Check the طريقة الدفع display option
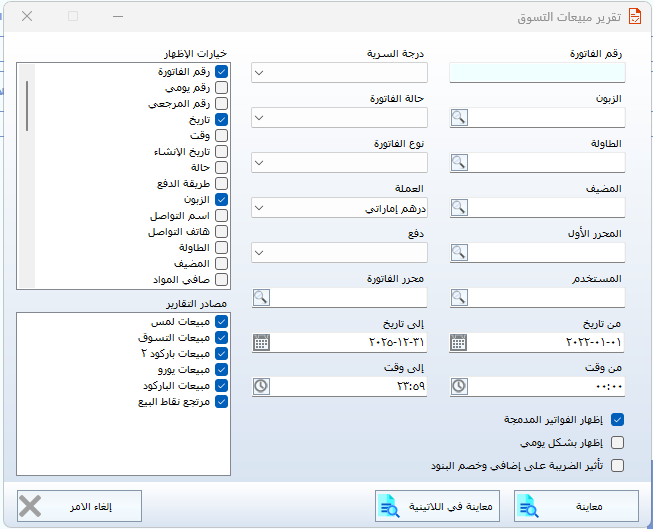Screen dimensions: 653x529 coord(222,184)
